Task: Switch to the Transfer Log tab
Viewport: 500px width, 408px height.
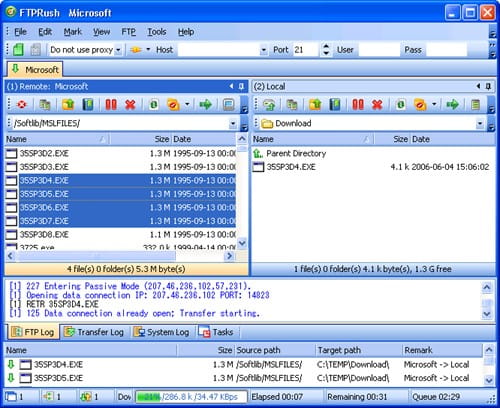Action: (x=94, y=332)
